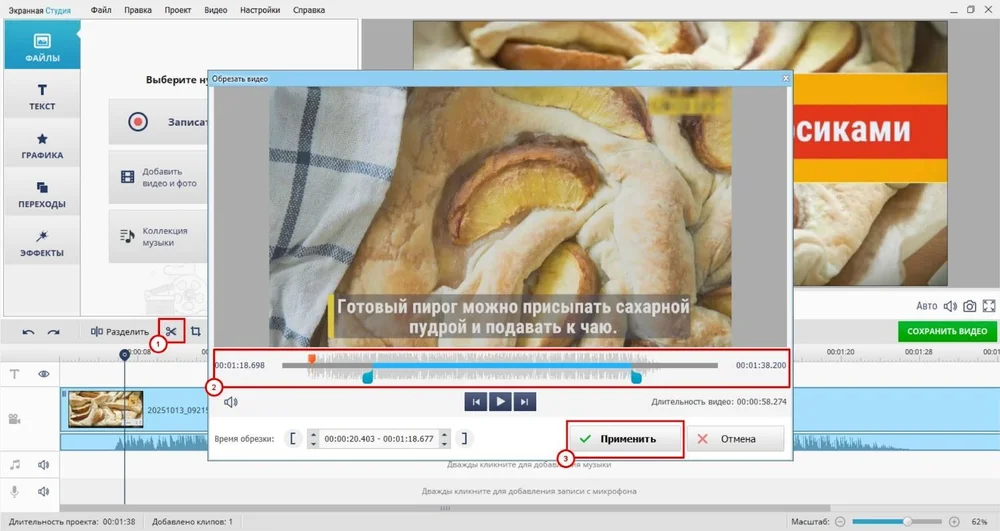Set trim end with right bracket button
This screenshot has width=1000, height=531.
(x=464, y=439)
